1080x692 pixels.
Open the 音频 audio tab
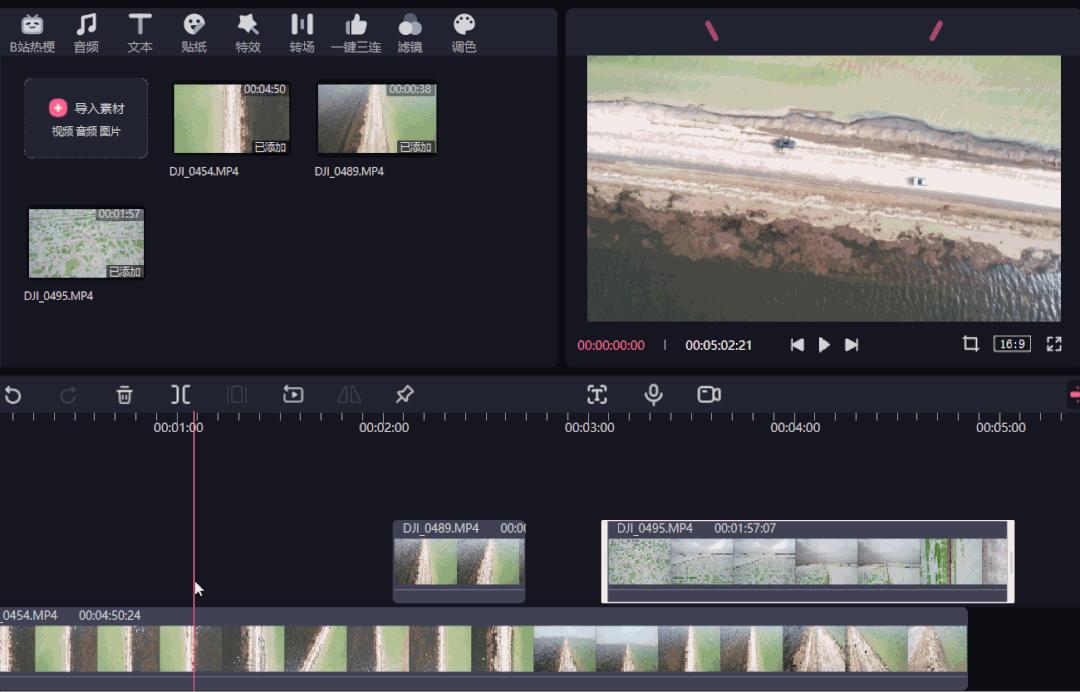point(86,33)
